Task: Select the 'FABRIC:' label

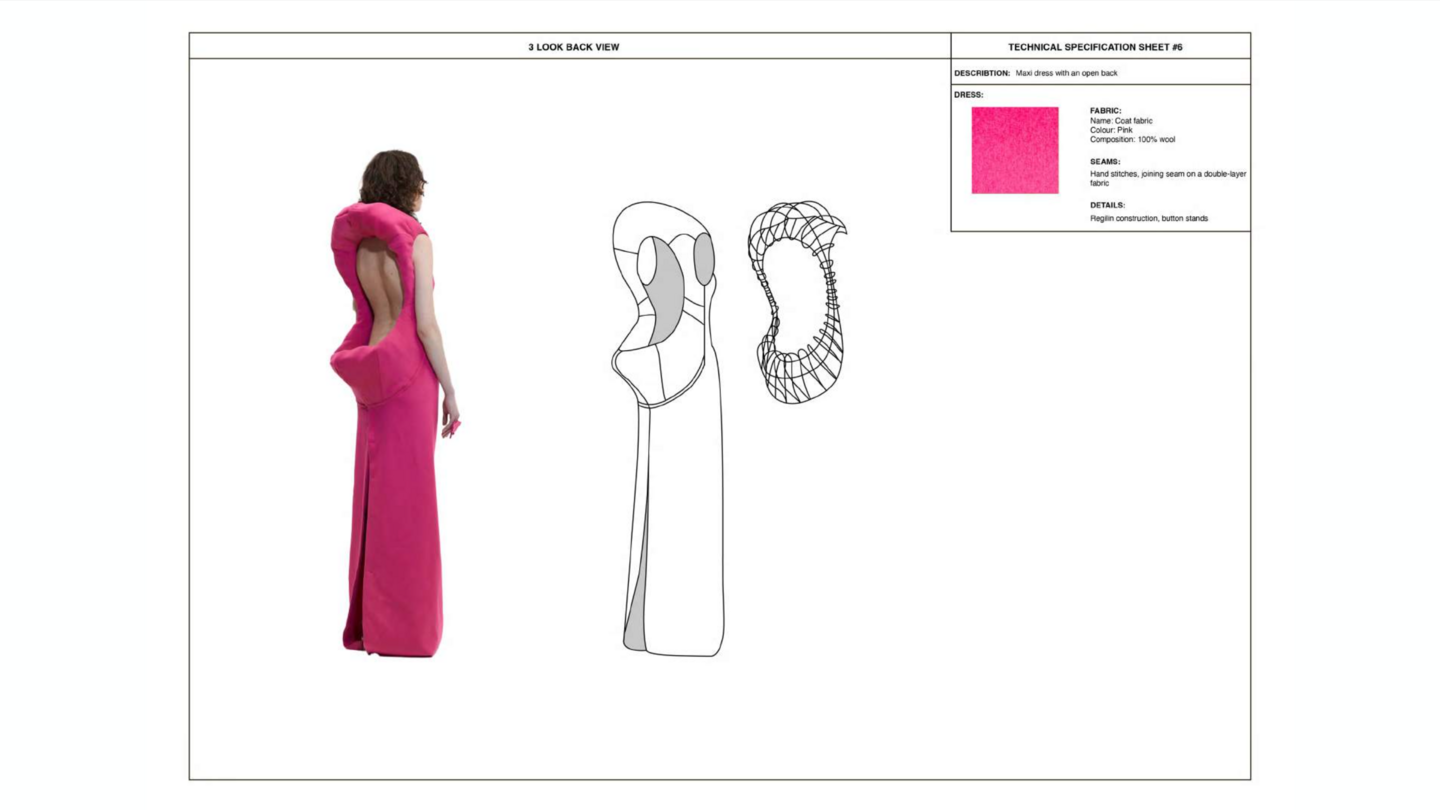Action: [x=1105, y=111]
